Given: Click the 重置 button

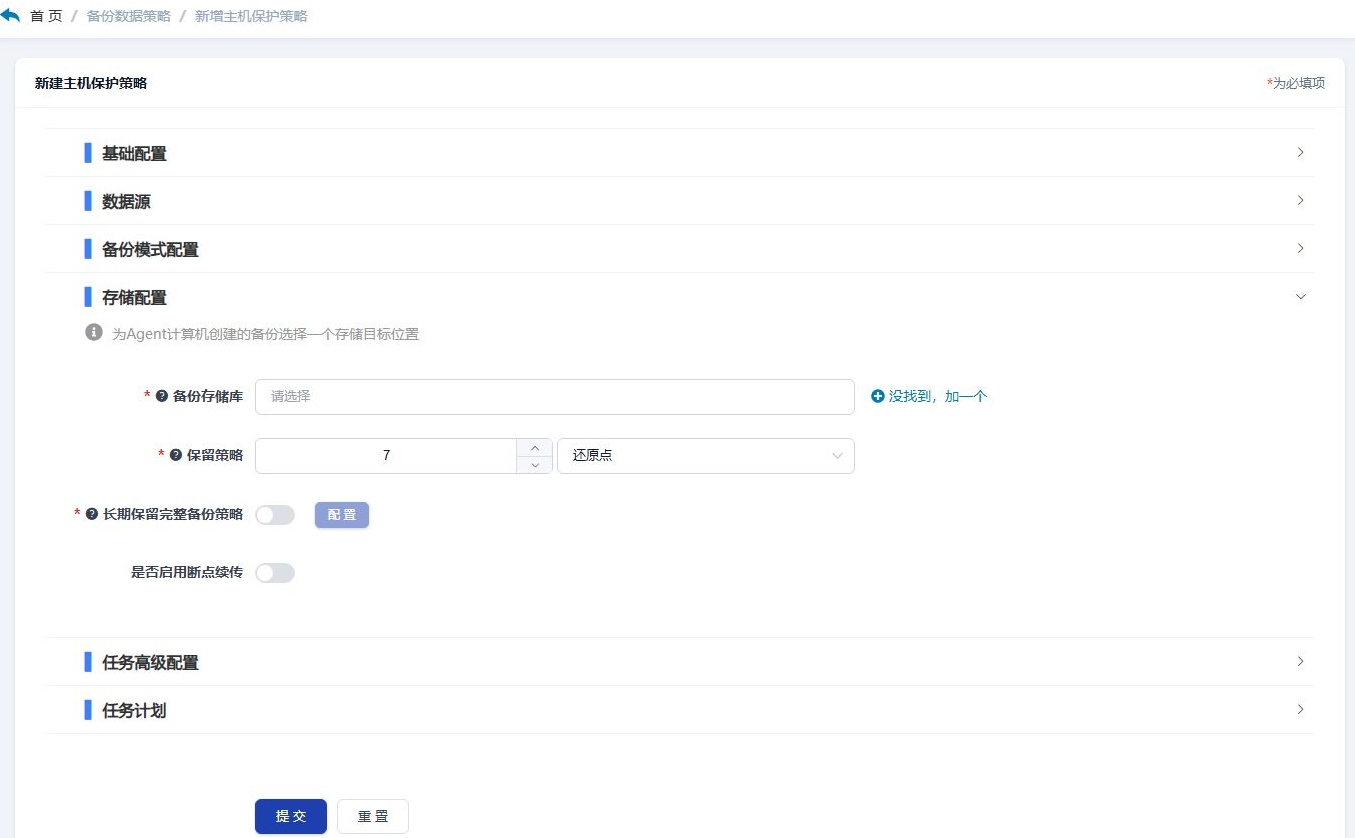Looking at the screenshot, I should click(373, 816).
